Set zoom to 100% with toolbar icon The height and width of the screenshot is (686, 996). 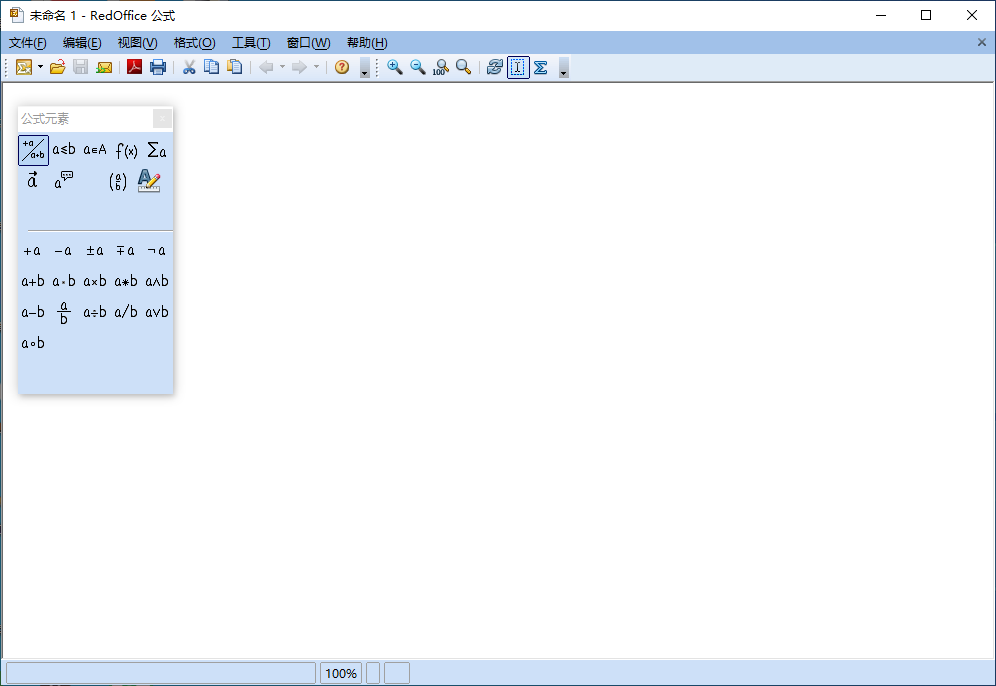[x=440, y=67]
